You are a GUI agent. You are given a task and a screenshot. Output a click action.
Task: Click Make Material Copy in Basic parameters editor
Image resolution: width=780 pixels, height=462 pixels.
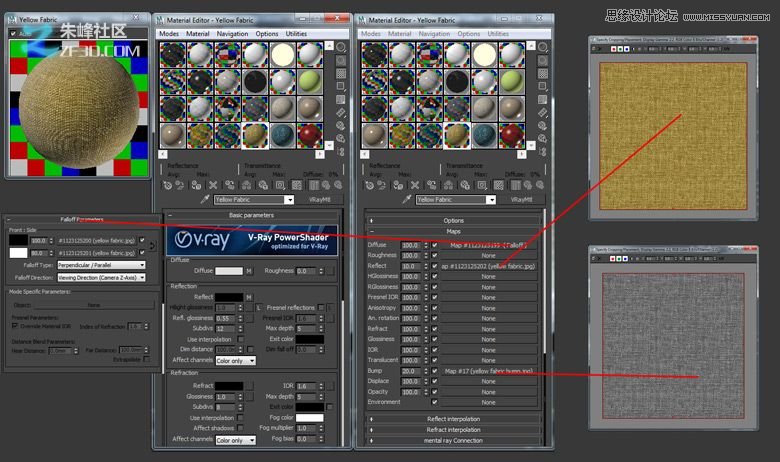coord(229,185)
